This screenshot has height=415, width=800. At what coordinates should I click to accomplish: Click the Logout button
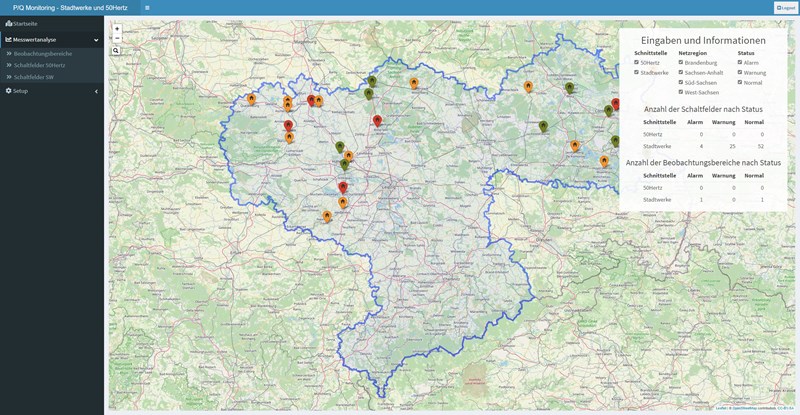point(785,8)
